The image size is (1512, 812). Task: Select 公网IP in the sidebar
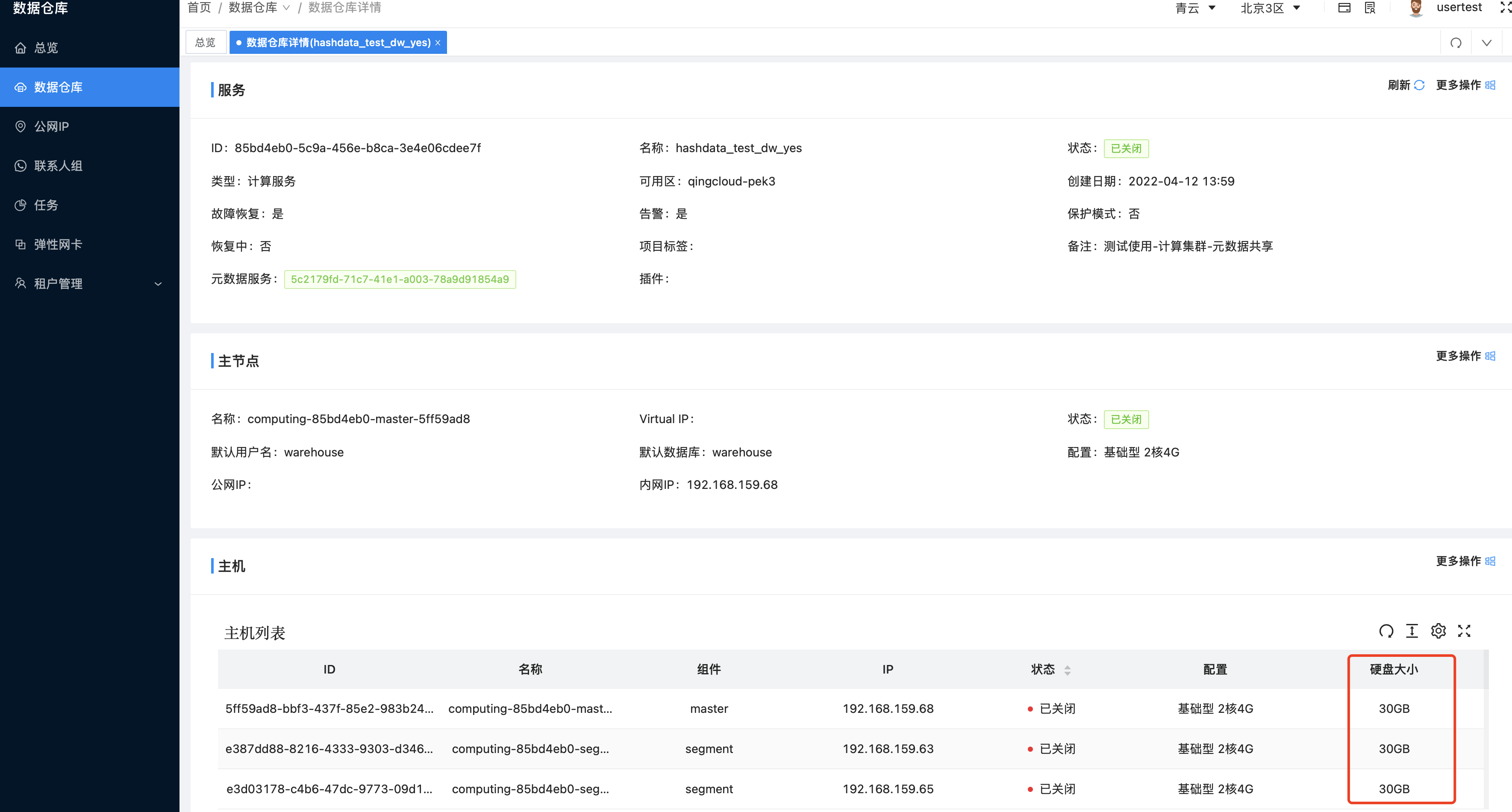coord(51,126)
